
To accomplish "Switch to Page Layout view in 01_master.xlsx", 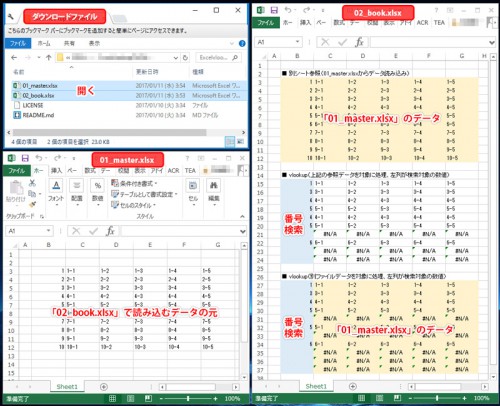I will [130, 398].
